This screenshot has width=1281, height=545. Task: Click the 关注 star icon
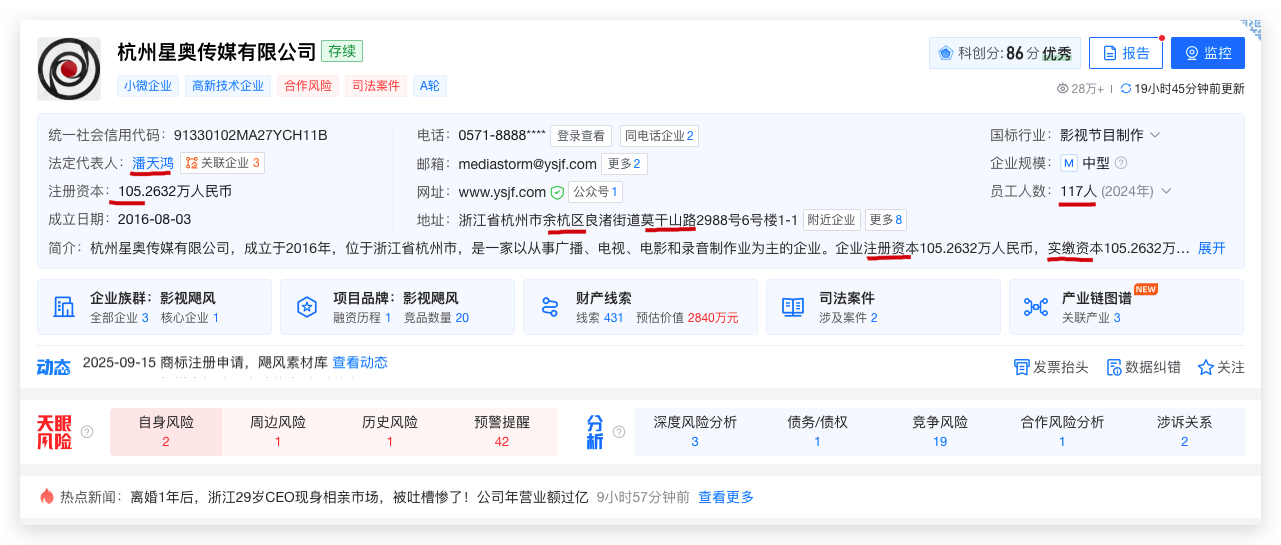[1205, 367]
